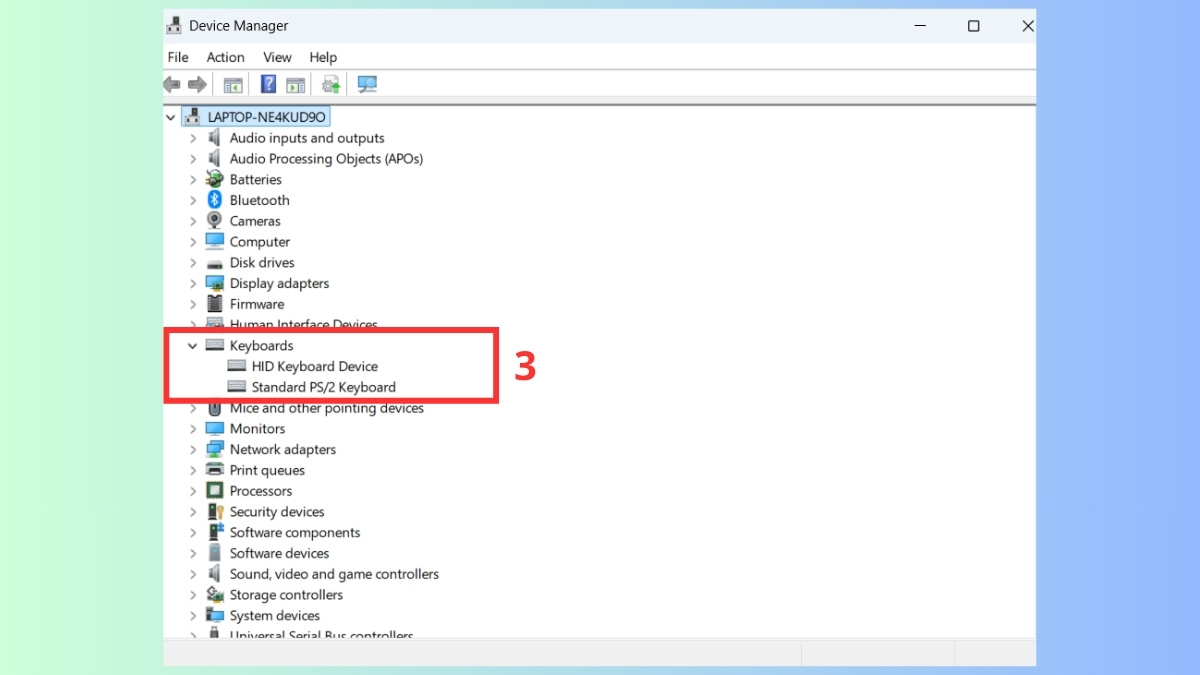Click the Bluetooth logo icon
The width and height of the screenshot is (1200, 675).
214,200
